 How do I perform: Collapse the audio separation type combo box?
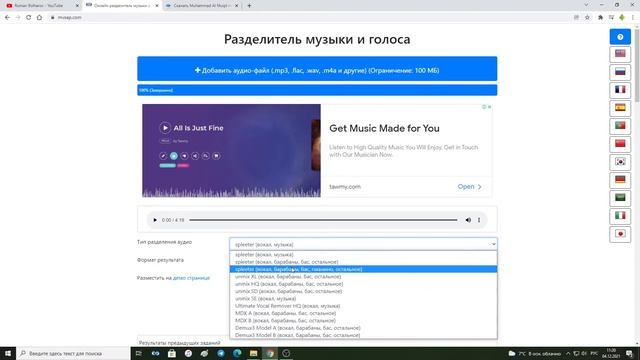click(x=363, y=244)
